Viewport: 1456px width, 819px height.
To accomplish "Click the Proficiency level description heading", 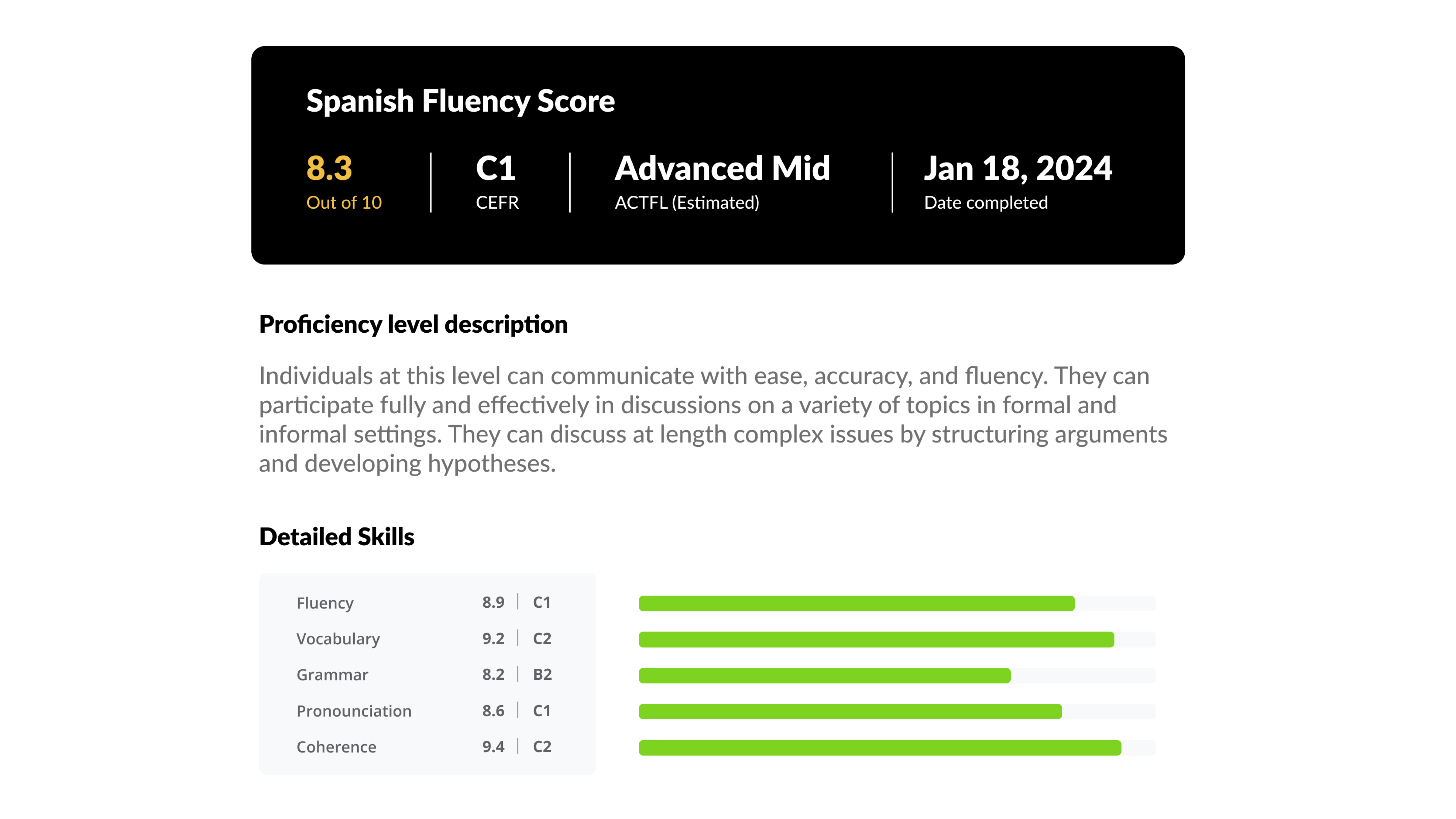I will [413, 325].
